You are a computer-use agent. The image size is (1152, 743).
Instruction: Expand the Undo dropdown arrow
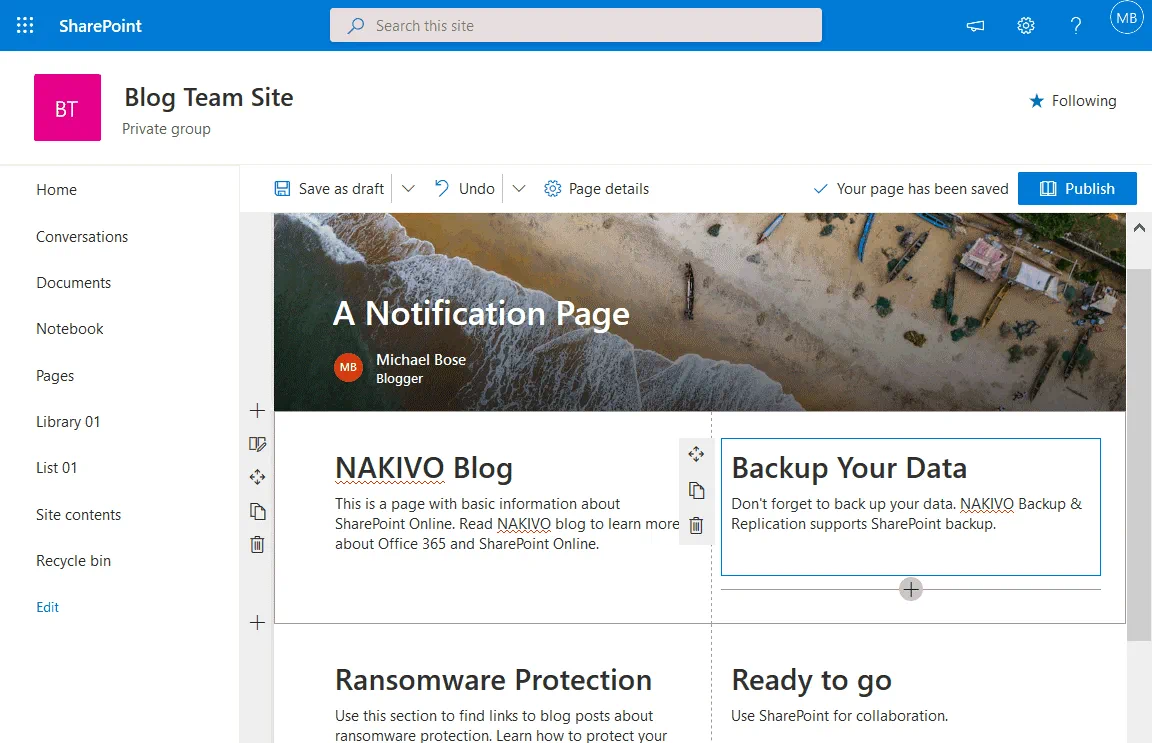(x=519, y=189)
